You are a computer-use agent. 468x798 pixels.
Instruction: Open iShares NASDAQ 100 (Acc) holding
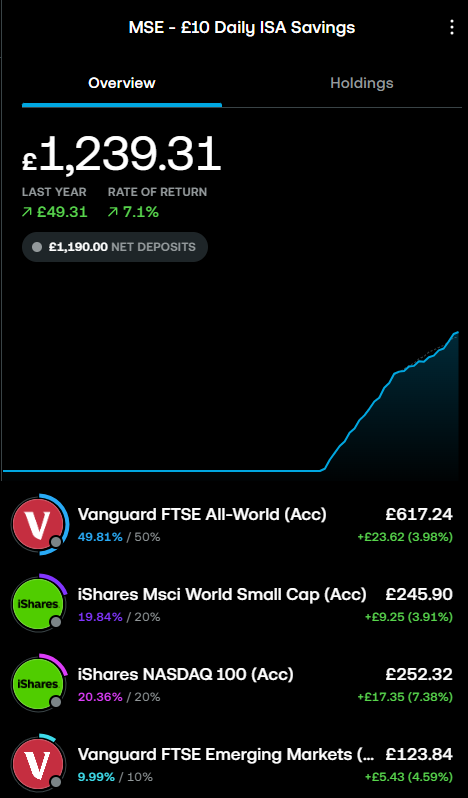point(234,683)
